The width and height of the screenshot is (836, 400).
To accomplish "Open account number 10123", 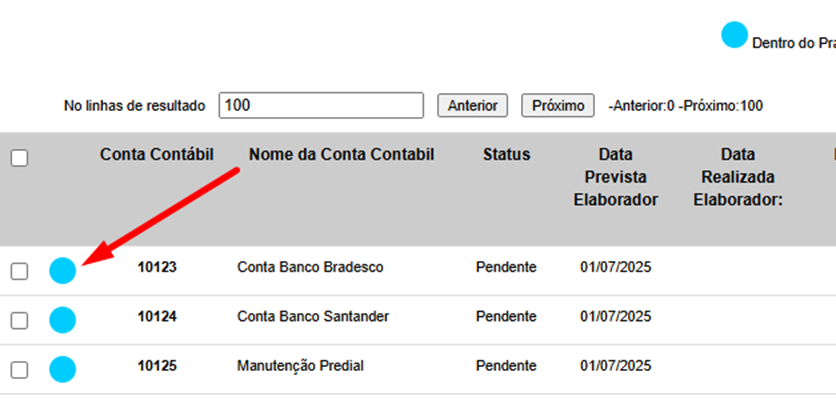I will [157, 267].
